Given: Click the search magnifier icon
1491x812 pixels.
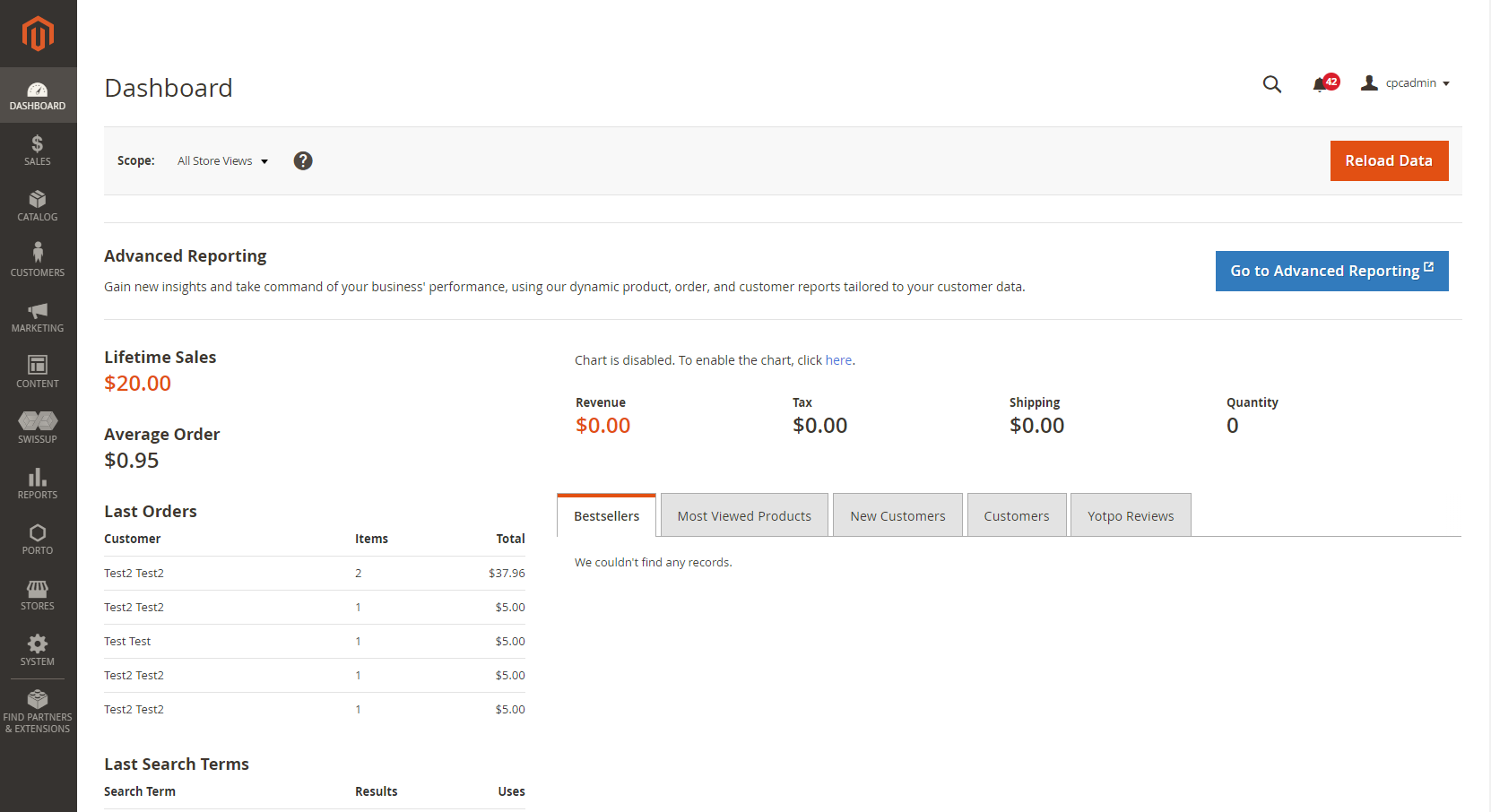Looking at the screenshot, I should 1272,84.
